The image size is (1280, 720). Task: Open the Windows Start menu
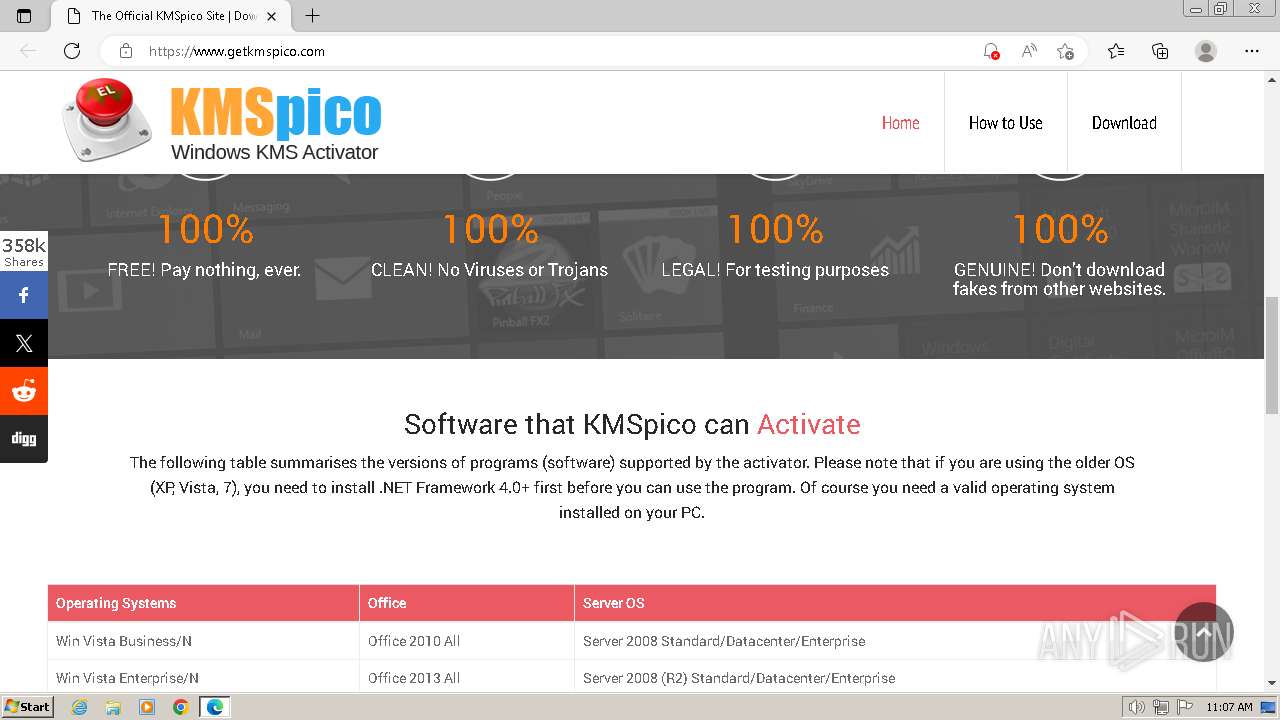(x=27, y=707)
